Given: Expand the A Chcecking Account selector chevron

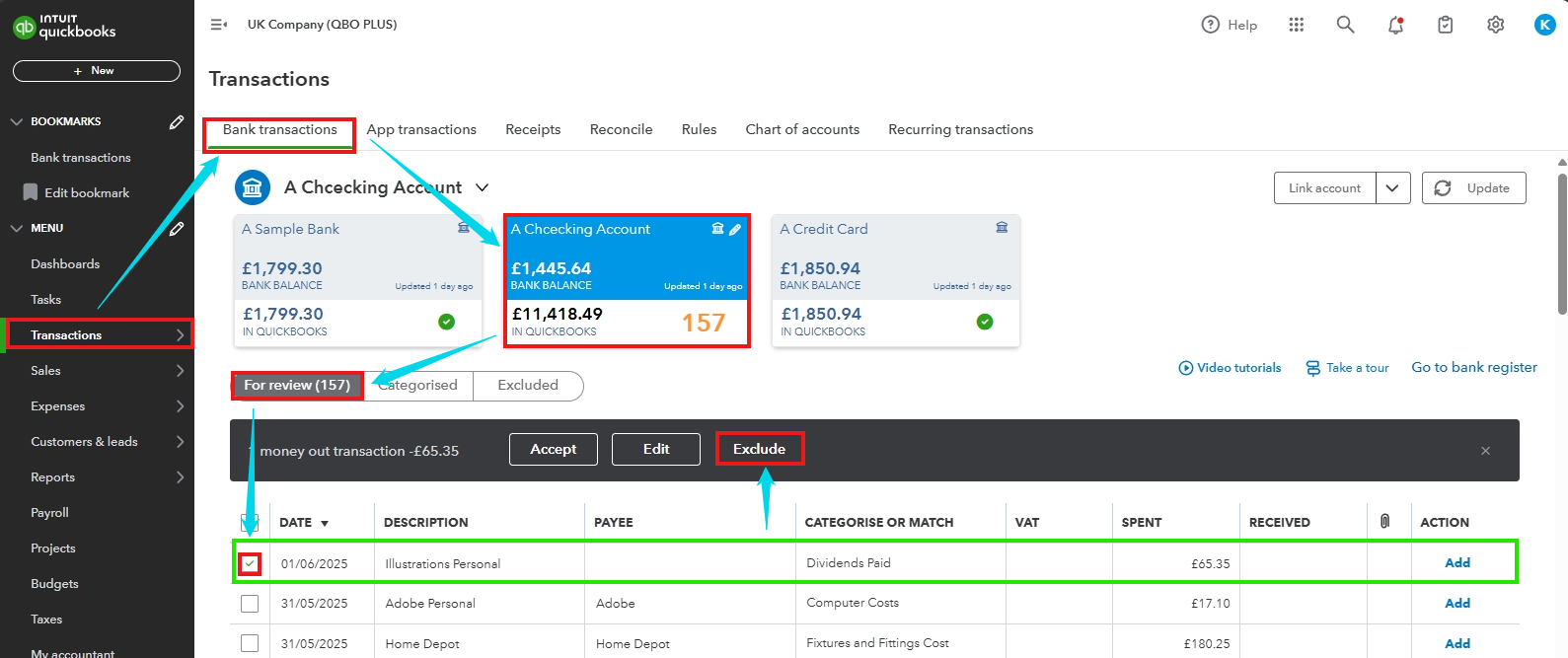Looking at the screenshot, I should click(483, 187).
